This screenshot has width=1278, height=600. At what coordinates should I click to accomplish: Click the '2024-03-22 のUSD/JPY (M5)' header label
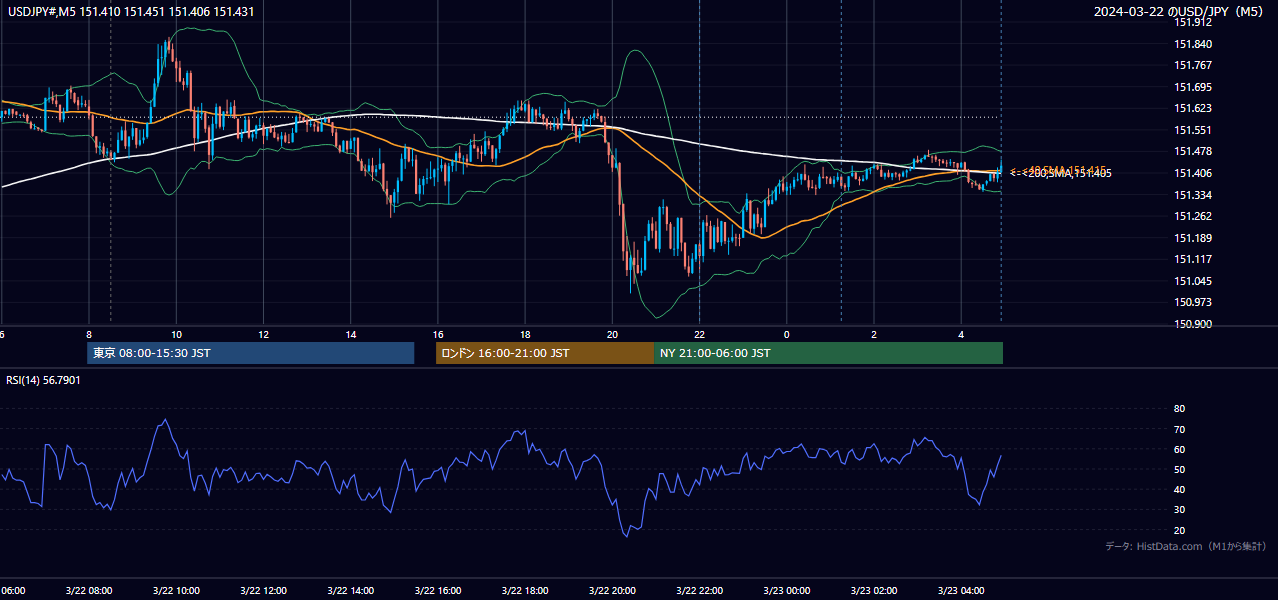tap(1180, 12)
